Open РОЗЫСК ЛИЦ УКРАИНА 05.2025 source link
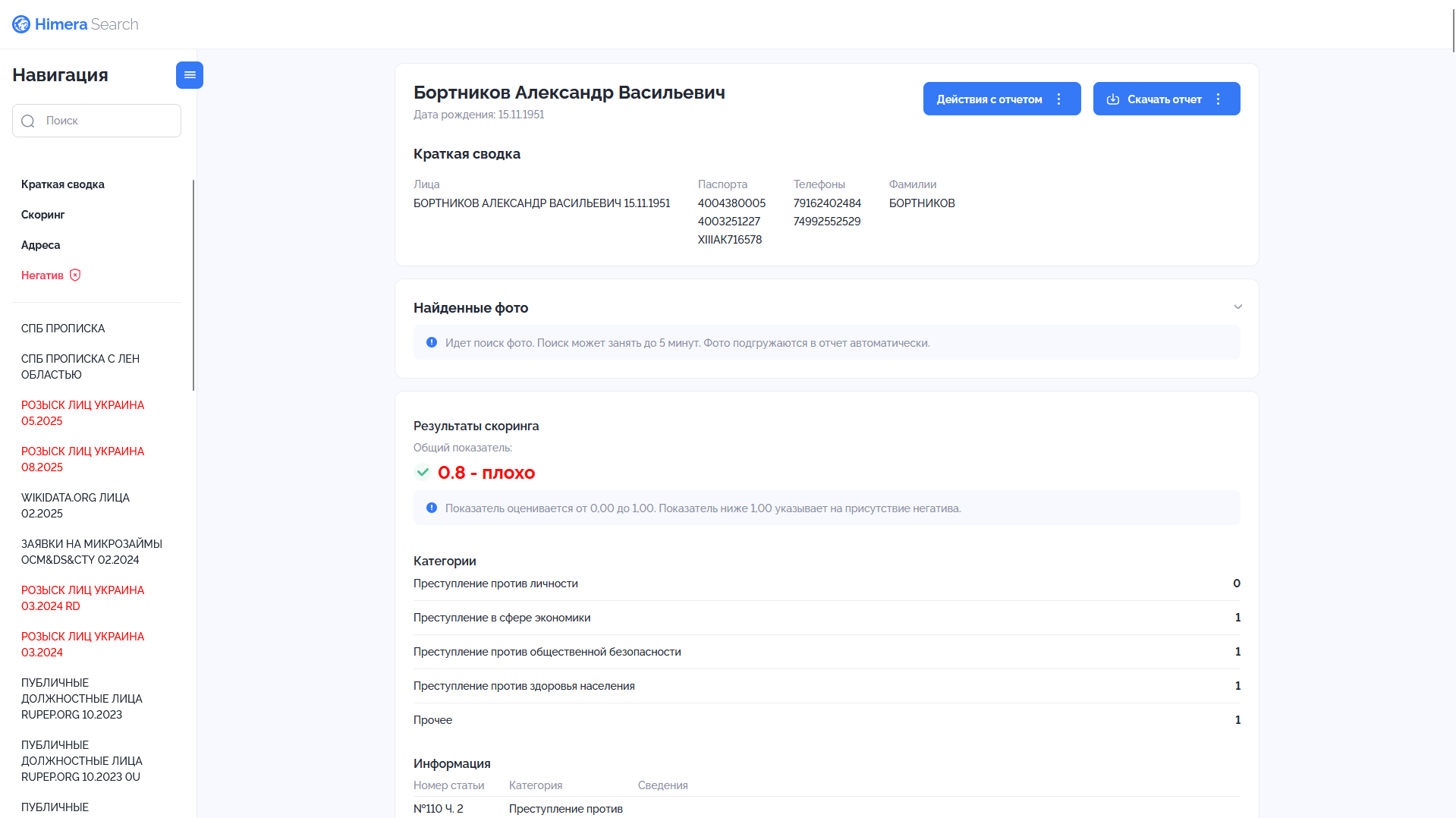Image resolution: width=1456 pixels, height=818 pixels. coord(83,413)
